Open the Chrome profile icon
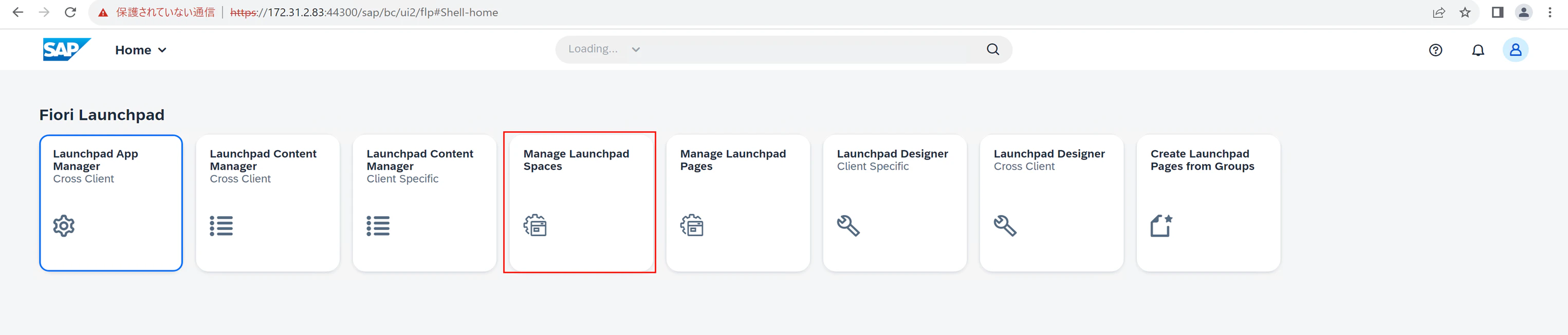The image size is (1568, 335). [1524, 12]
